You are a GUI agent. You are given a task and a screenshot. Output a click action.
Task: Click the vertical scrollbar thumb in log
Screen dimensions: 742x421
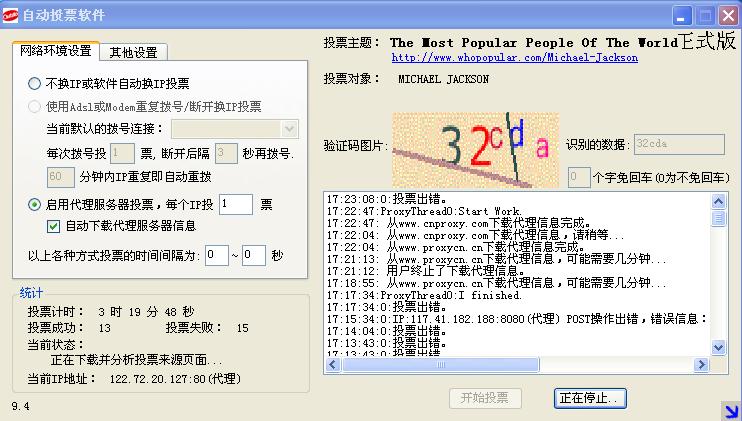coord(718,218)
